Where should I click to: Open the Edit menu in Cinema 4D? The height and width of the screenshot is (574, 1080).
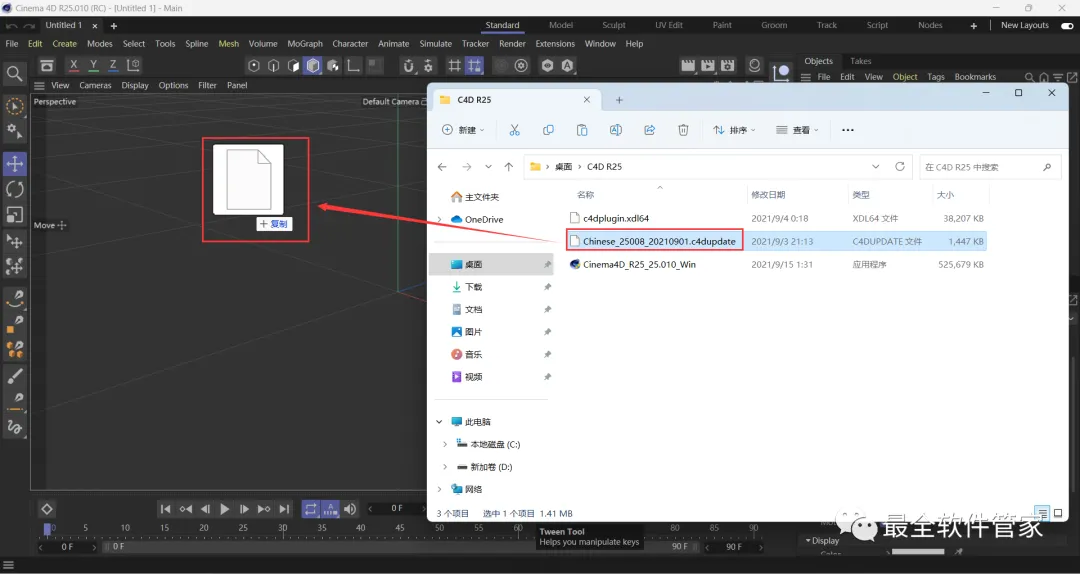(x=35, y=43)
